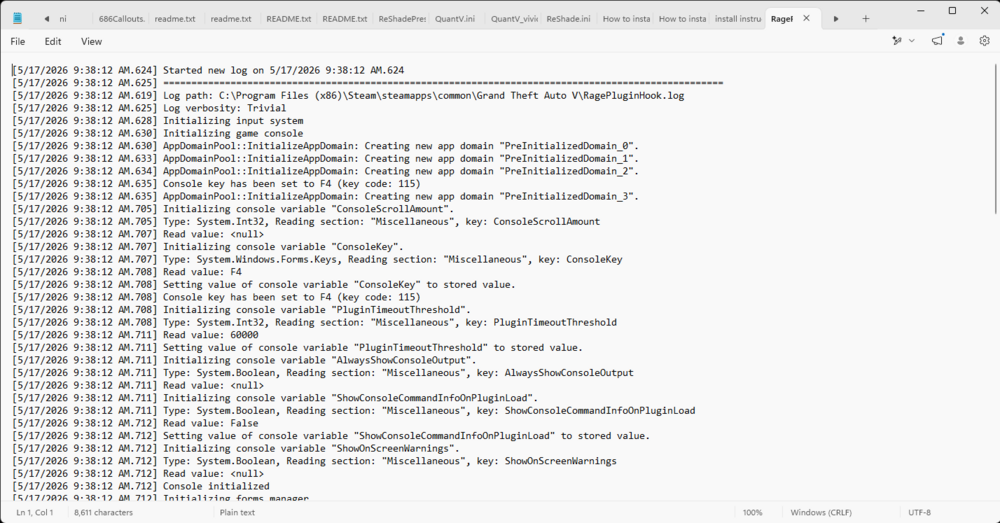Open the Notepad settings gear
The width and height of the screenshot is (1000, 523).
[x=984, y=41]
